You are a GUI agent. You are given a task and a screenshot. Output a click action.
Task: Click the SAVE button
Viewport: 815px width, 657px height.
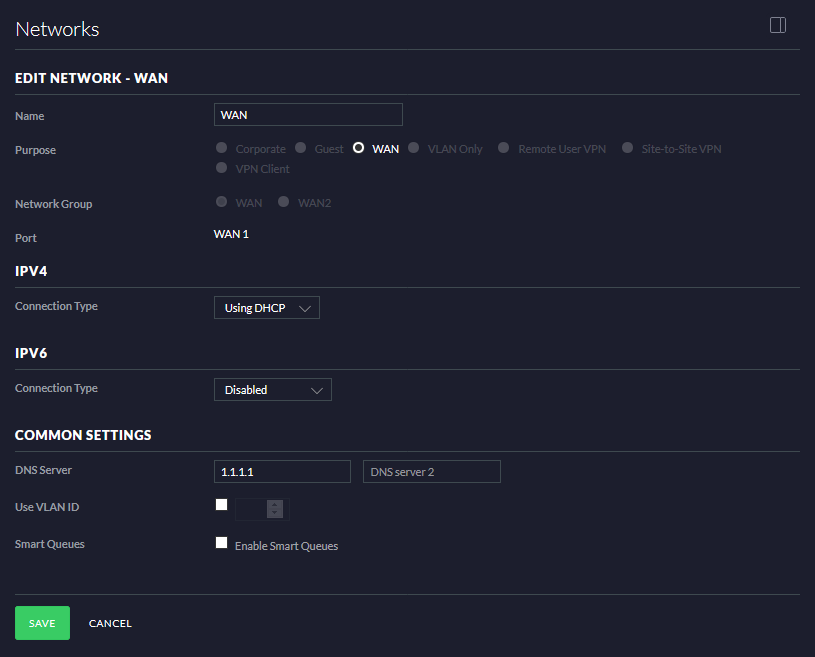tap(42, 622)
